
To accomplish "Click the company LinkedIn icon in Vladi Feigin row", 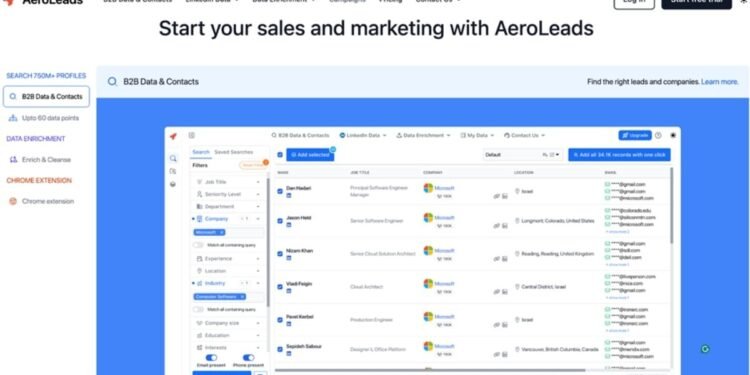I will tap(505, 292).
